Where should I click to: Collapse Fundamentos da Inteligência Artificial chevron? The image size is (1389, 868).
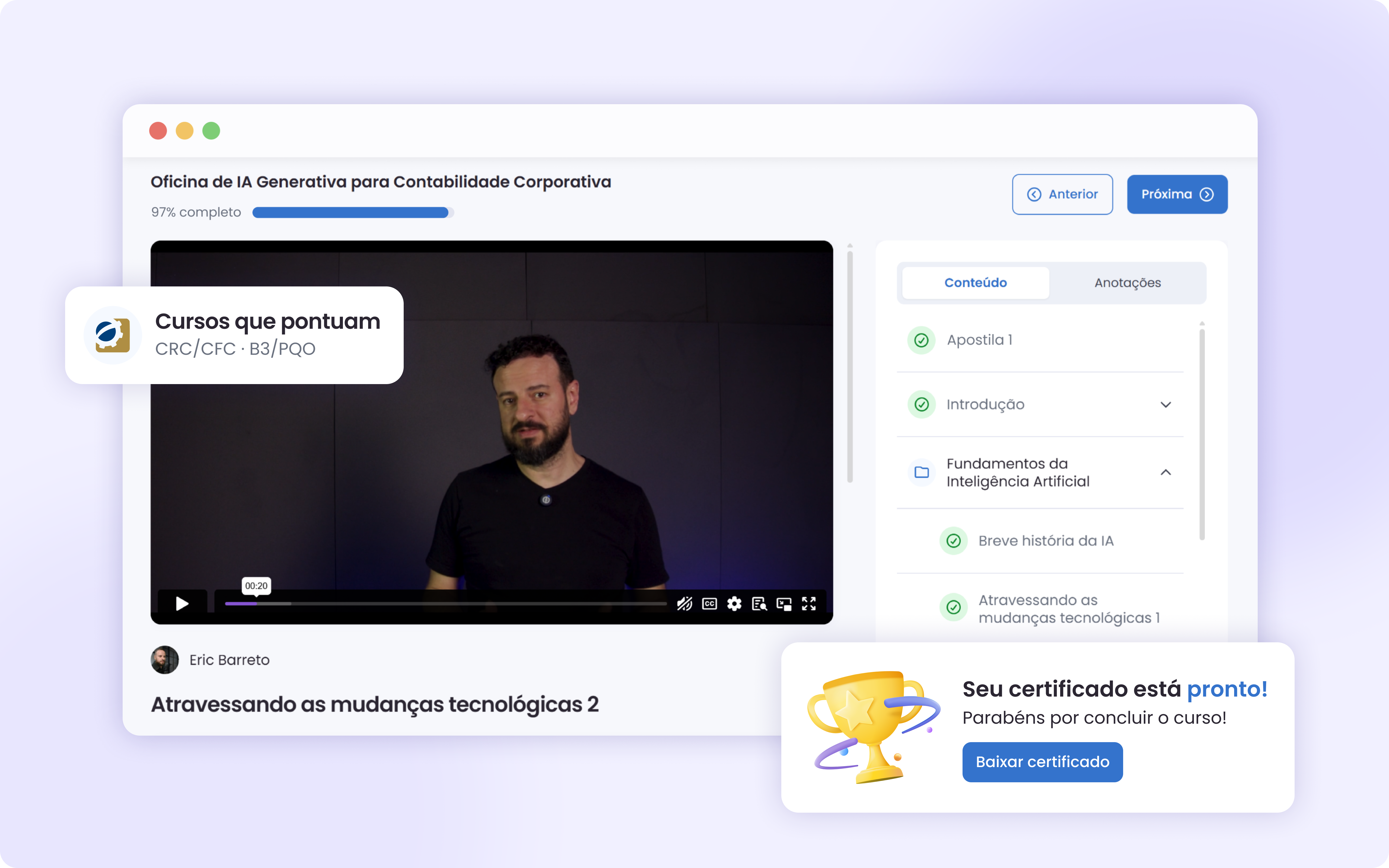coord(1166,472)
